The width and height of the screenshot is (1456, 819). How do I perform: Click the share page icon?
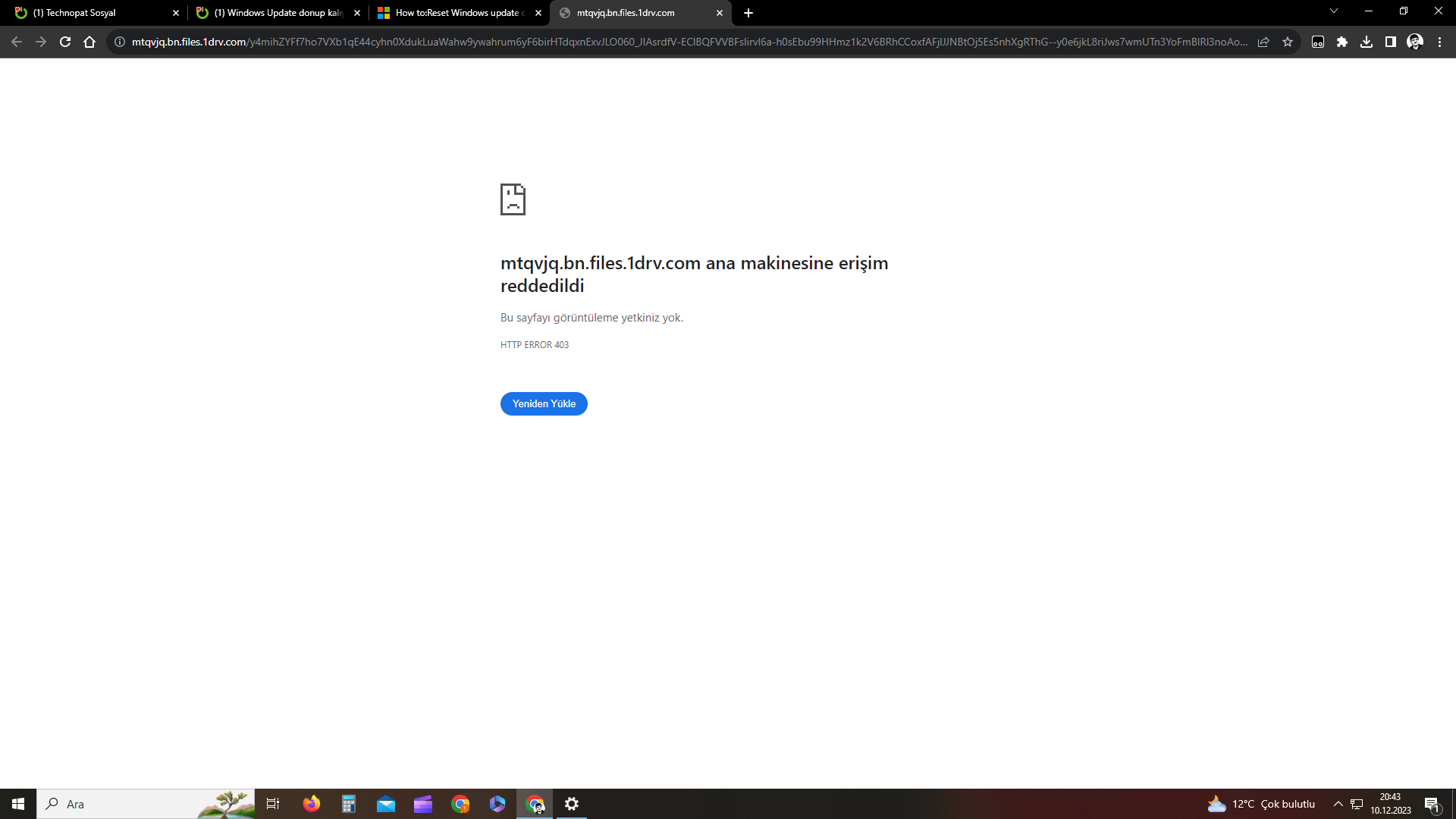(x=1263, y=42)
